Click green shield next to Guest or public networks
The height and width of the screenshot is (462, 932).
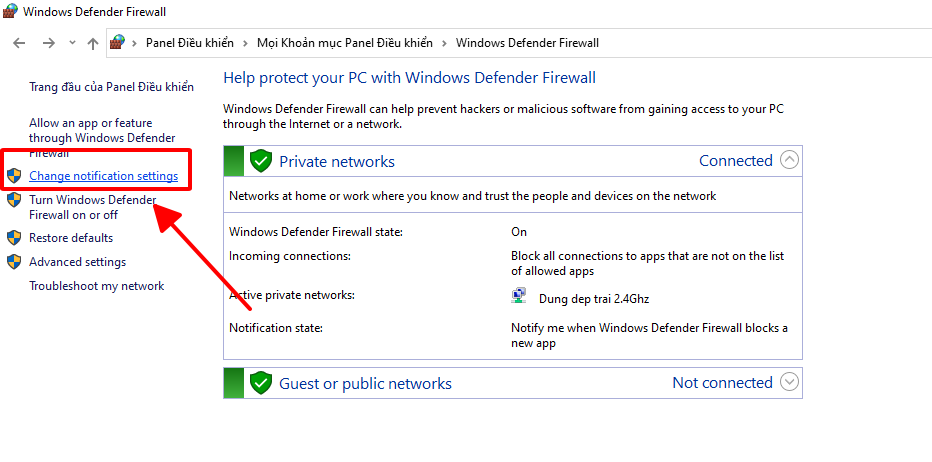(x=260, y=383)
